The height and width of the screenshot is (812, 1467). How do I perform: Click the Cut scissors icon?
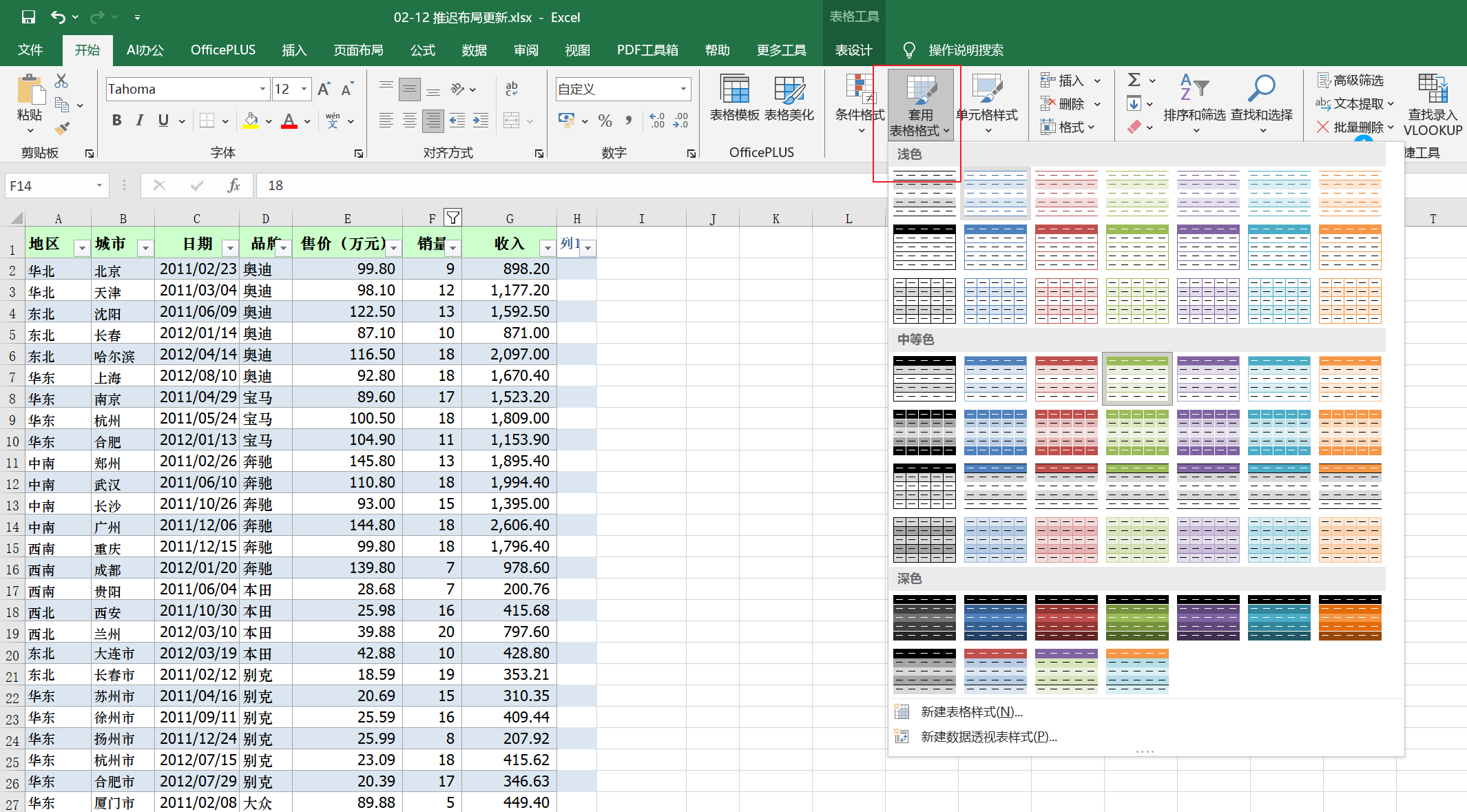click(x=62, y=81)
